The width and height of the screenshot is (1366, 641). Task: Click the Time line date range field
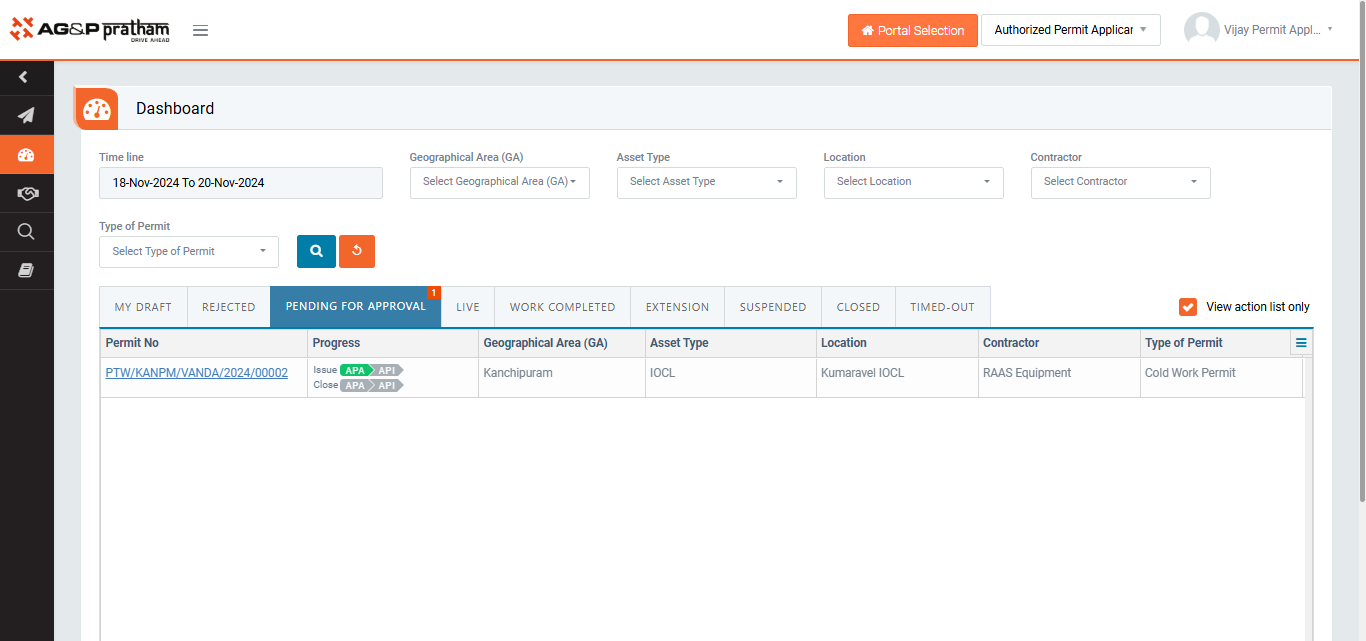[x=240, y=183]
